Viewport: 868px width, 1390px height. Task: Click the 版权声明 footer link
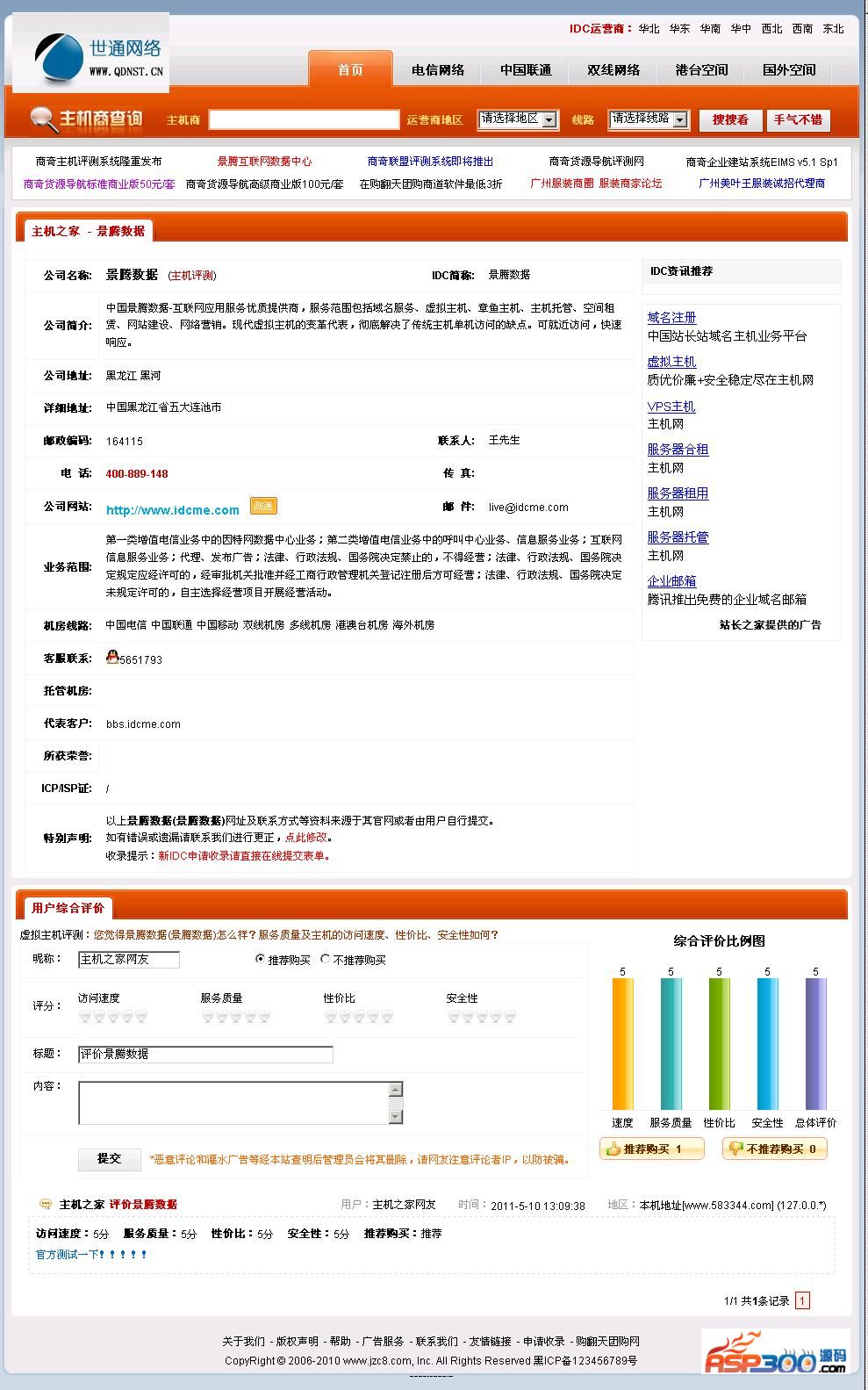298,1341
